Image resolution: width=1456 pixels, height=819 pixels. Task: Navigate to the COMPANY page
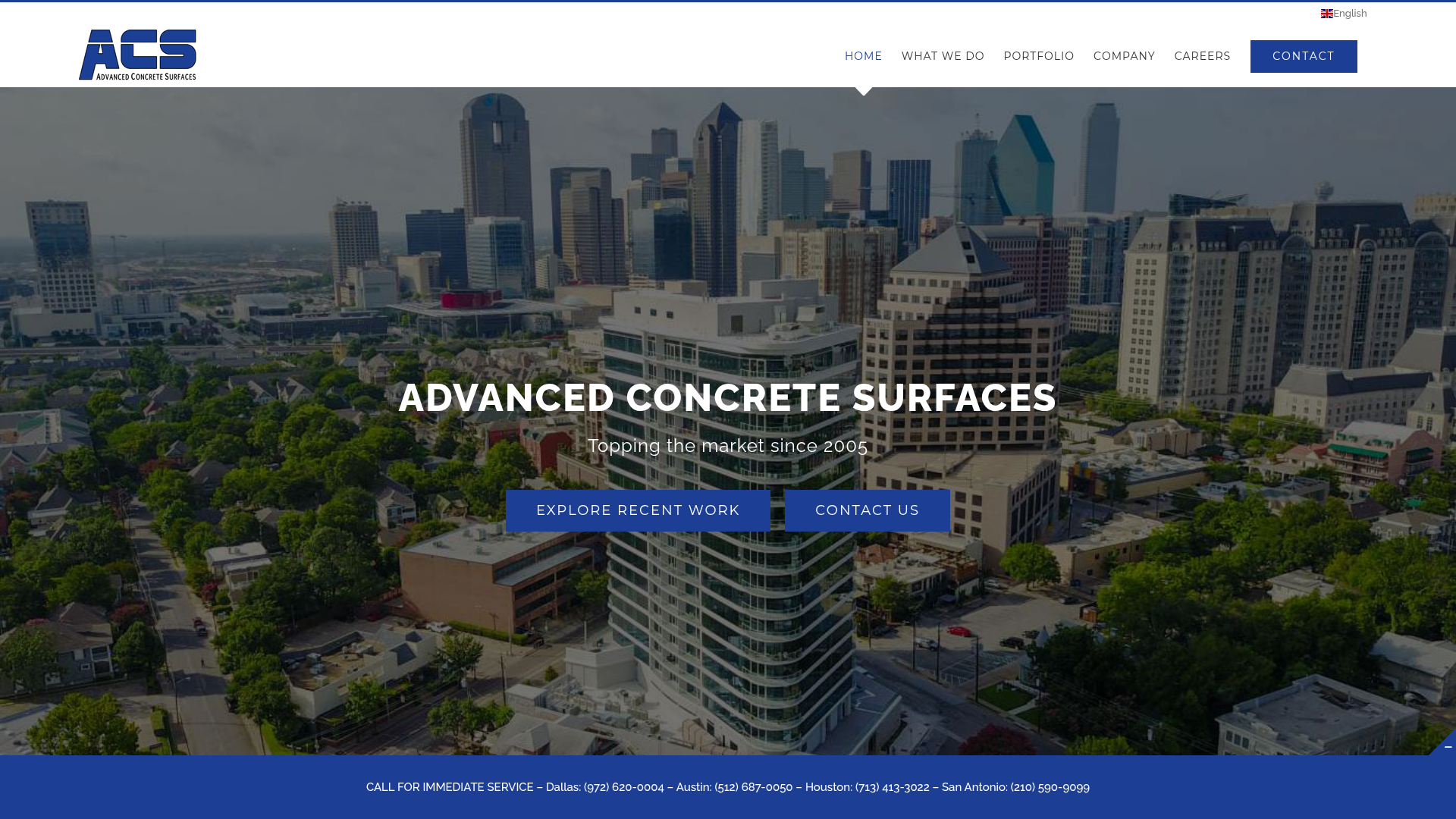[1124, 55]
